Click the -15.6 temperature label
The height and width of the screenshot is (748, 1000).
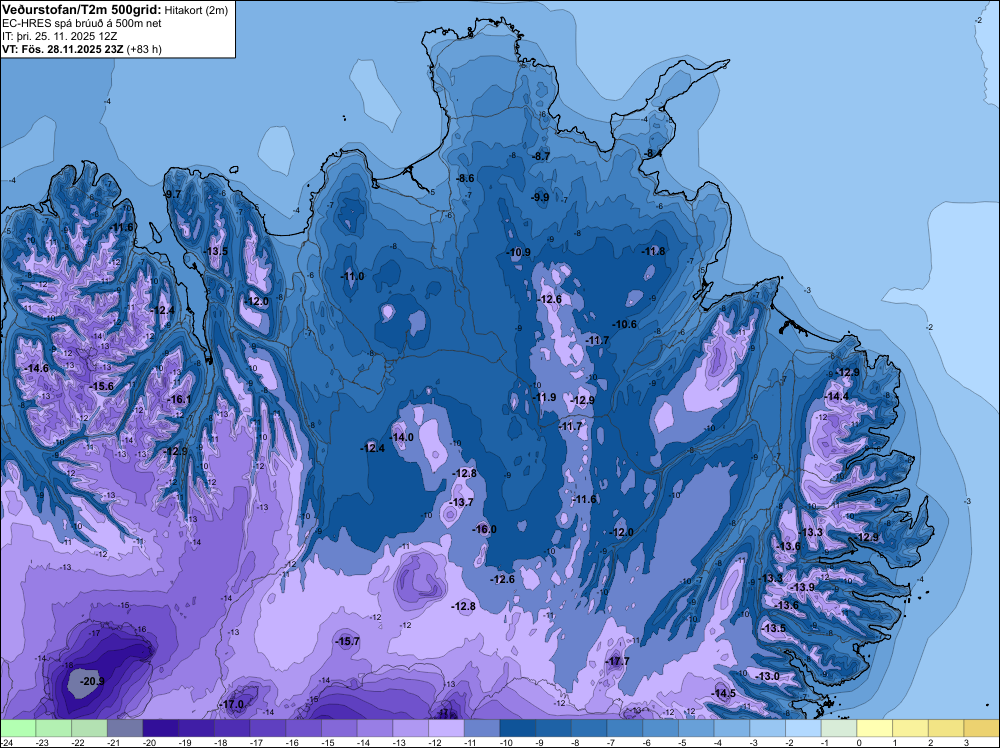[x=101, y=386]
